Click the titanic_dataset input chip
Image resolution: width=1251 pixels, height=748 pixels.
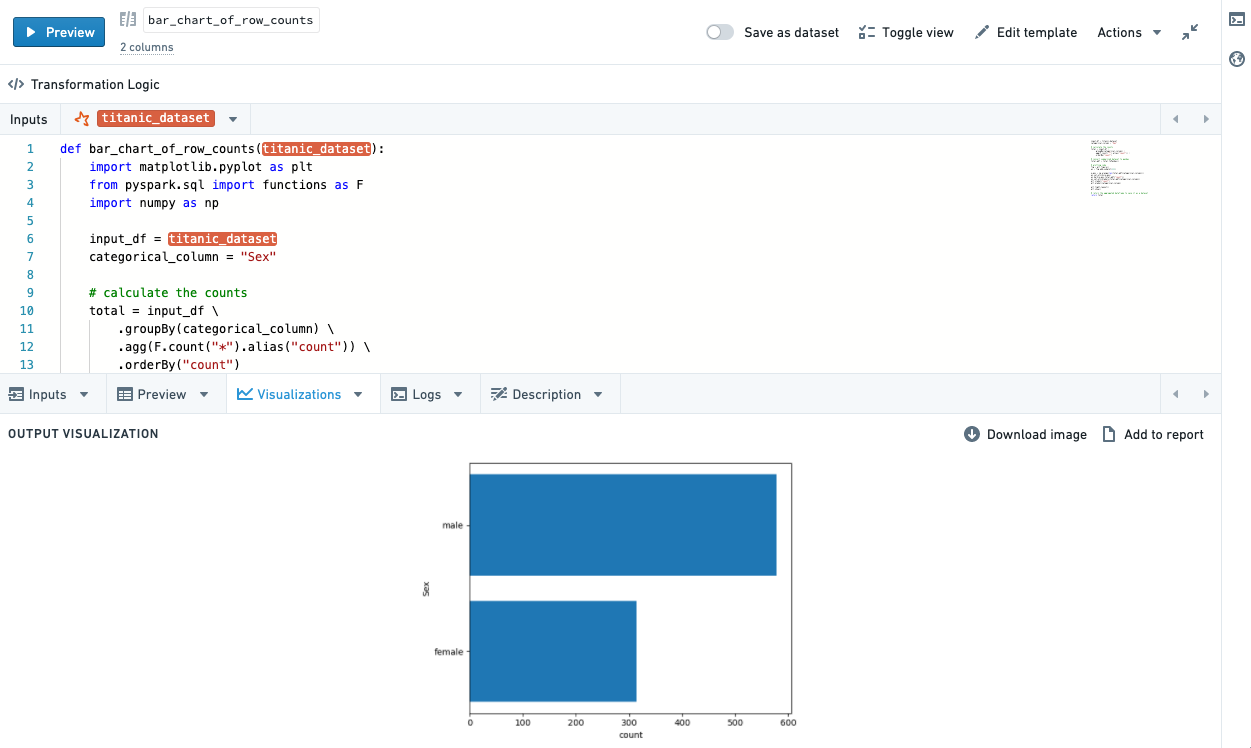click(x=154, y=118)
